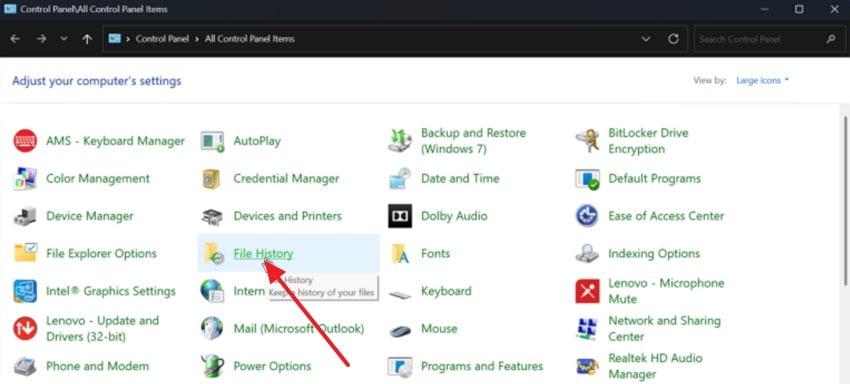
Task: Expand the address bar history chevron
Action: click(x=646, y=39)
